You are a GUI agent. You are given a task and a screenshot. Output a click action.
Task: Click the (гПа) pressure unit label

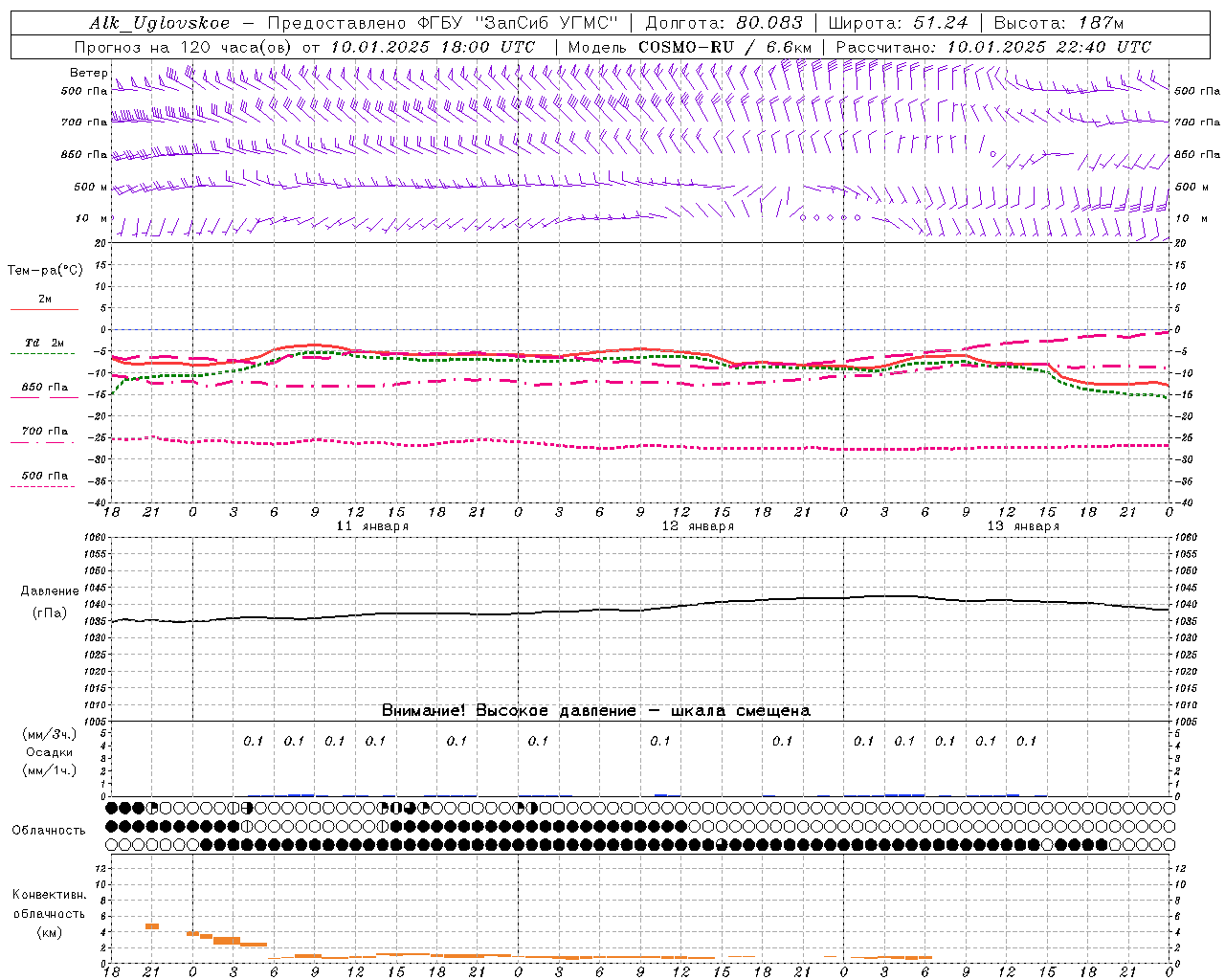[x=50, y=613]
